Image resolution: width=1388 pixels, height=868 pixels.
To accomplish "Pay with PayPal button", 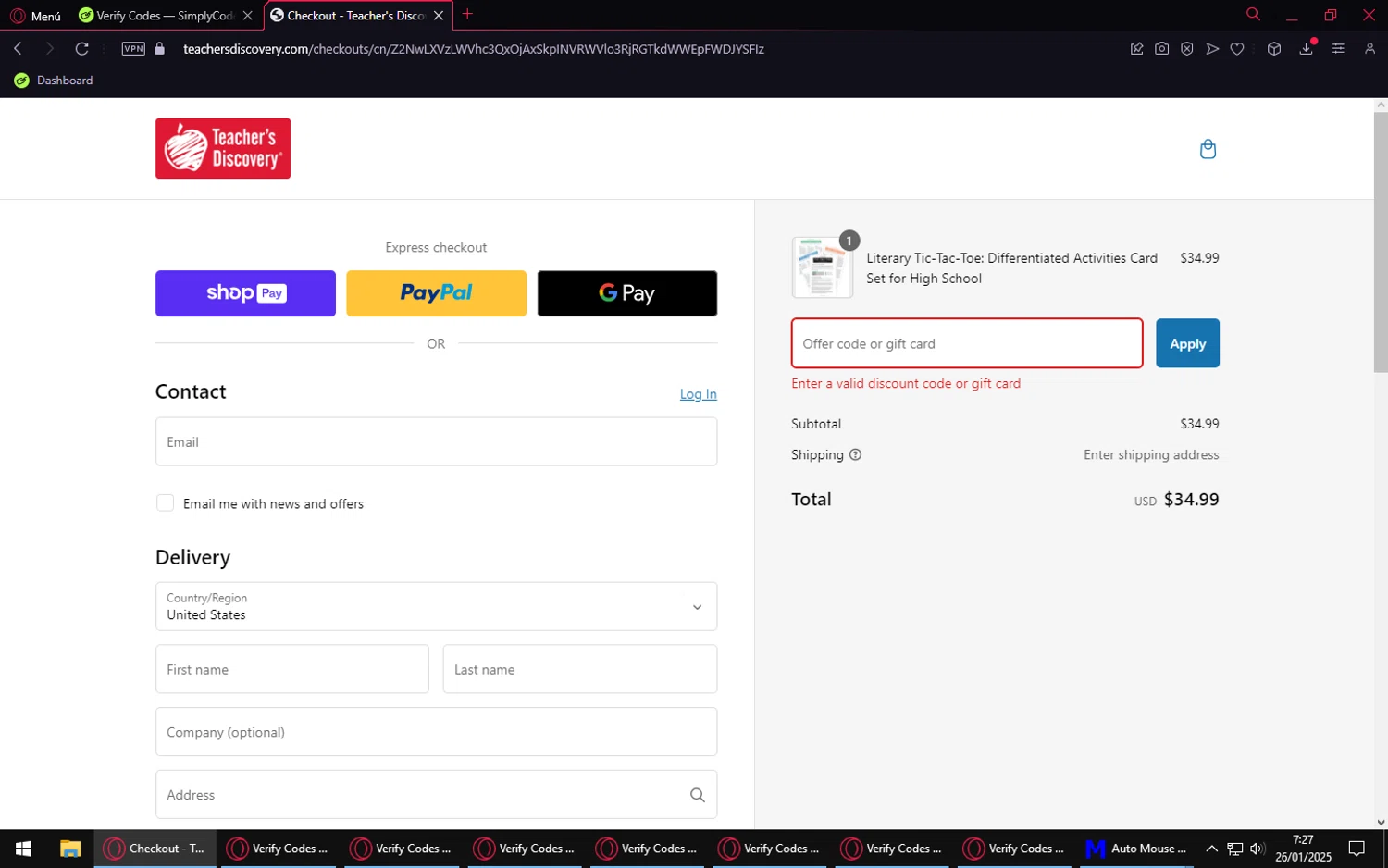I will click(x=436, y=293).
